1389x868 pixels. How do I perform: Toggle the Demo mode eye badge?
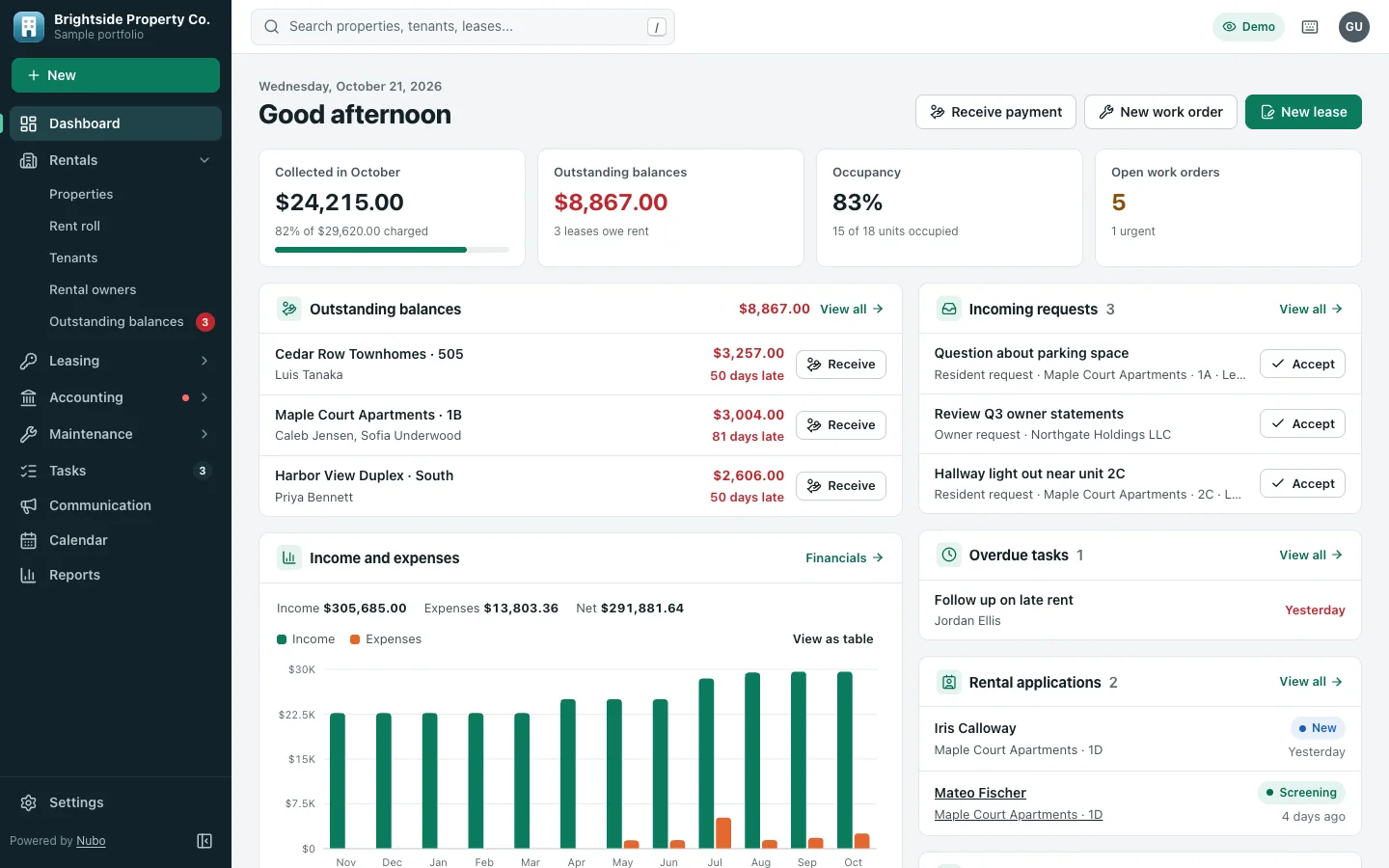coord(1249,27)
